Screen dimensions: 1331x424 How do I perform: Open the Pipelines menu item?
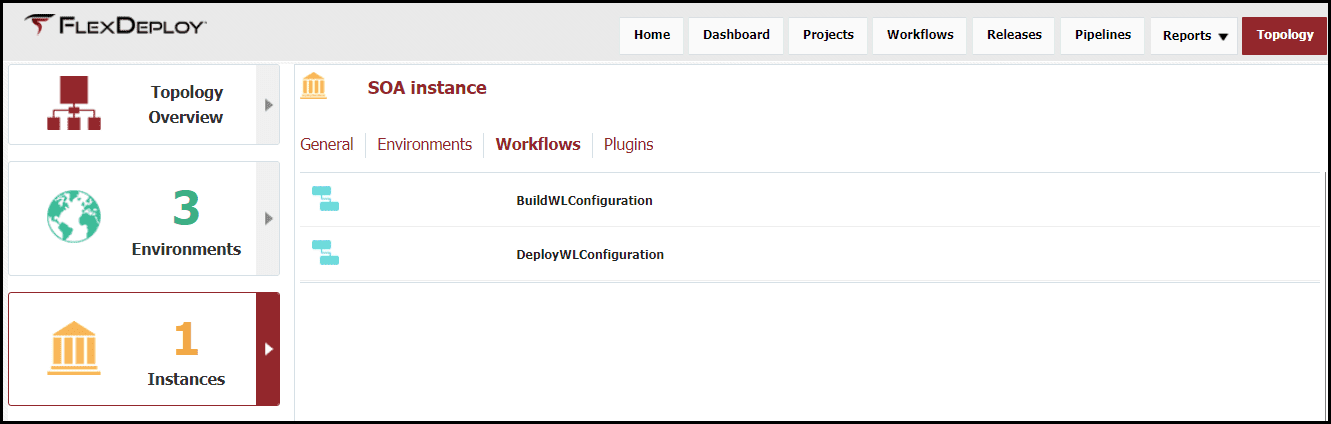(x=1103, y=35)
